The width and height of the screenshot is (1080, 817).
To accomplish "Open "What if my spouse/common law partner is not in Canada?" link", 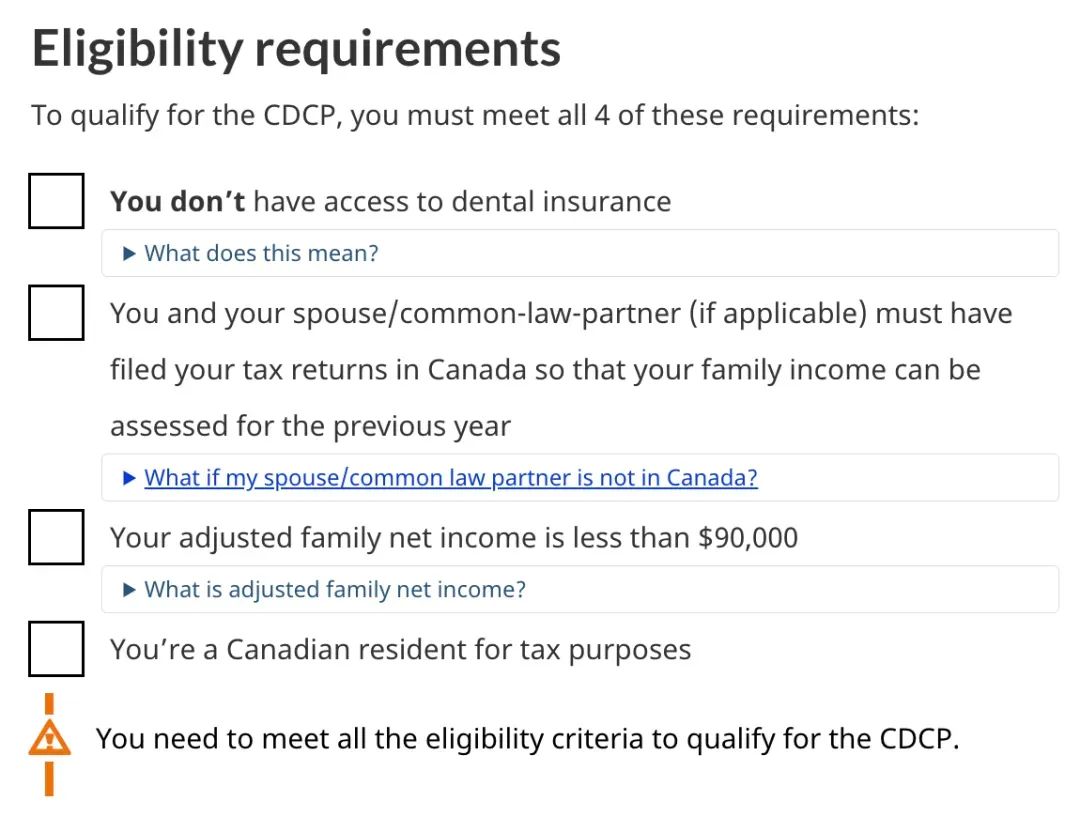I will click(x=451, y=478).
